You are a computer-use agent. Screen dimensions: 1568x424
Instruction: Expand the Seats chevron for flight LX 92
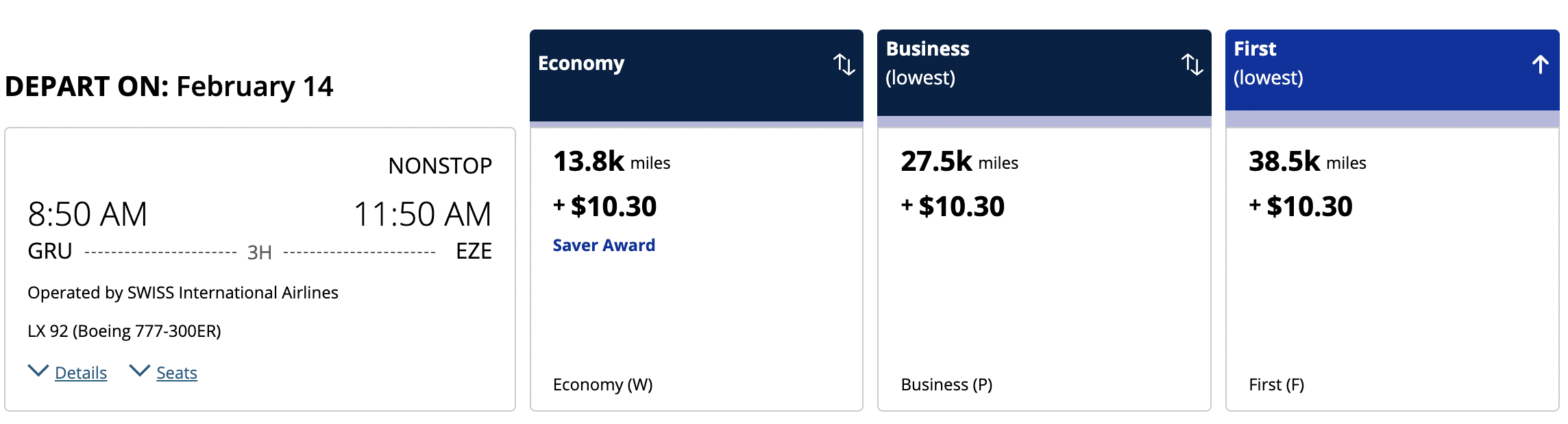point(140,371)
